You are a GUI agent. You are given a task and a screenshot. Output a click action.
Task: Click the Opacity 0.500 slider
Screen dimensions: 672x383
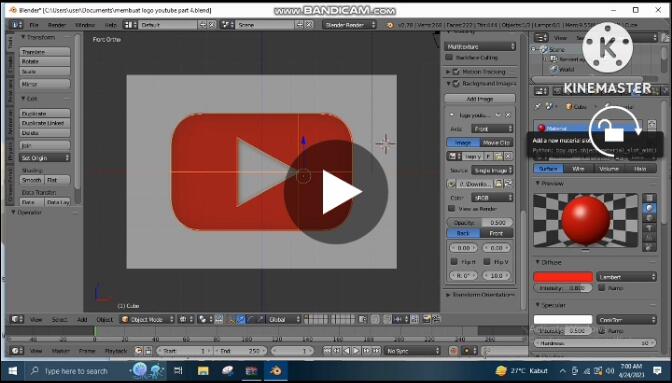pyautogui.click(x=480, y=222)
